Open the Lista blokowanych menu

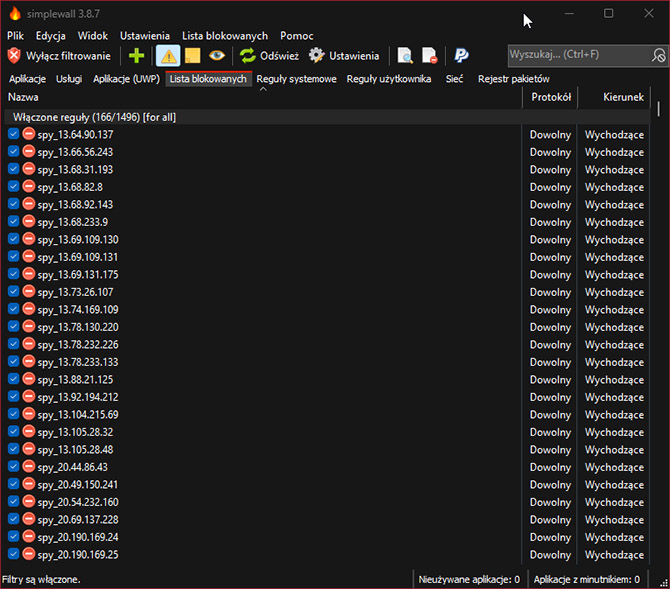click(225, 36)
